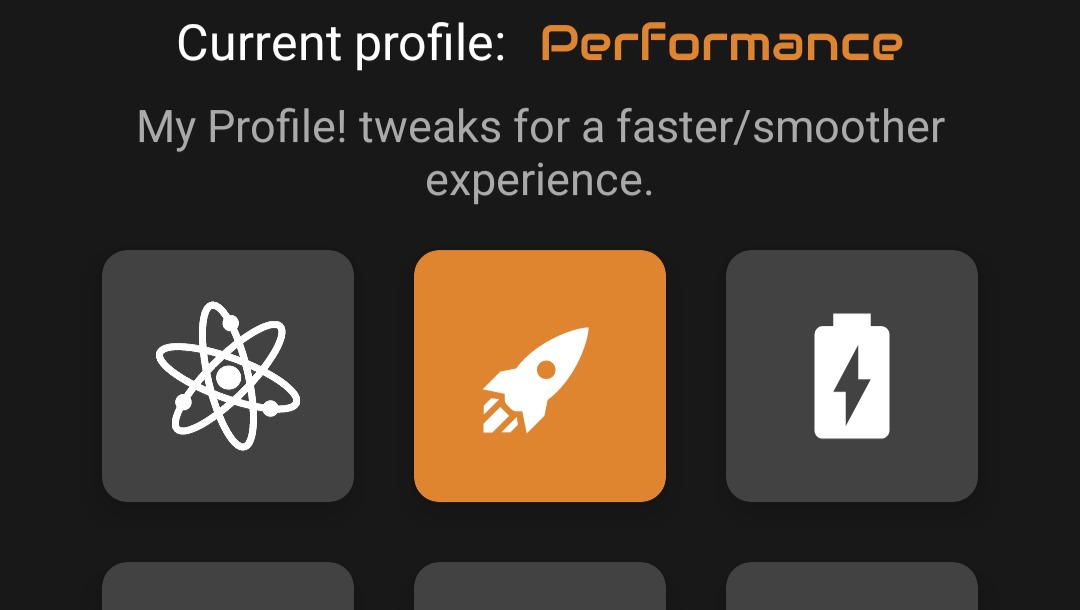Screen dimensions: 1080x610
Task: Switch to the gray atom profile tile
Action: coord(228,376)
